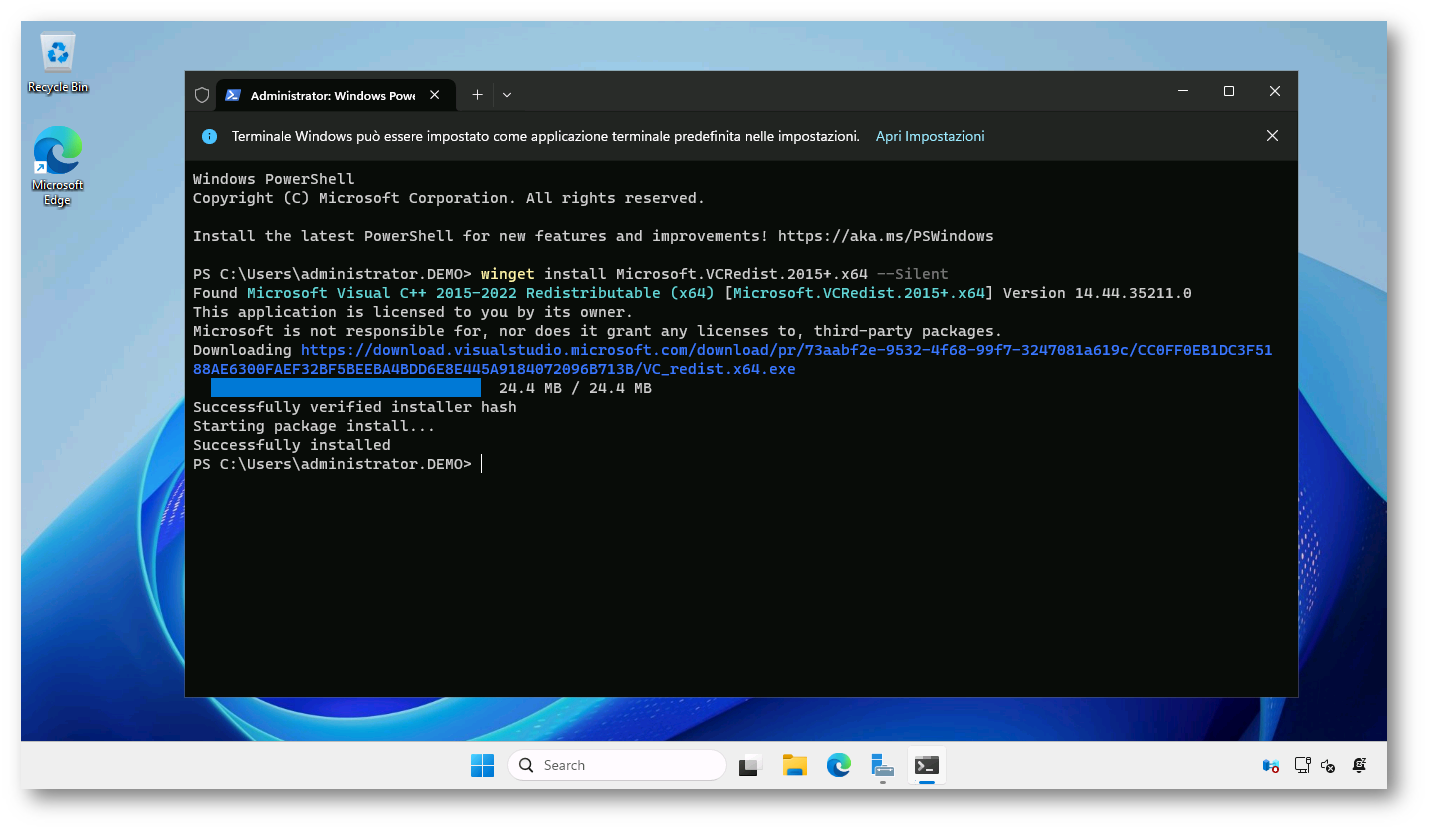Open the remote display tray icon

(1302, 765)
